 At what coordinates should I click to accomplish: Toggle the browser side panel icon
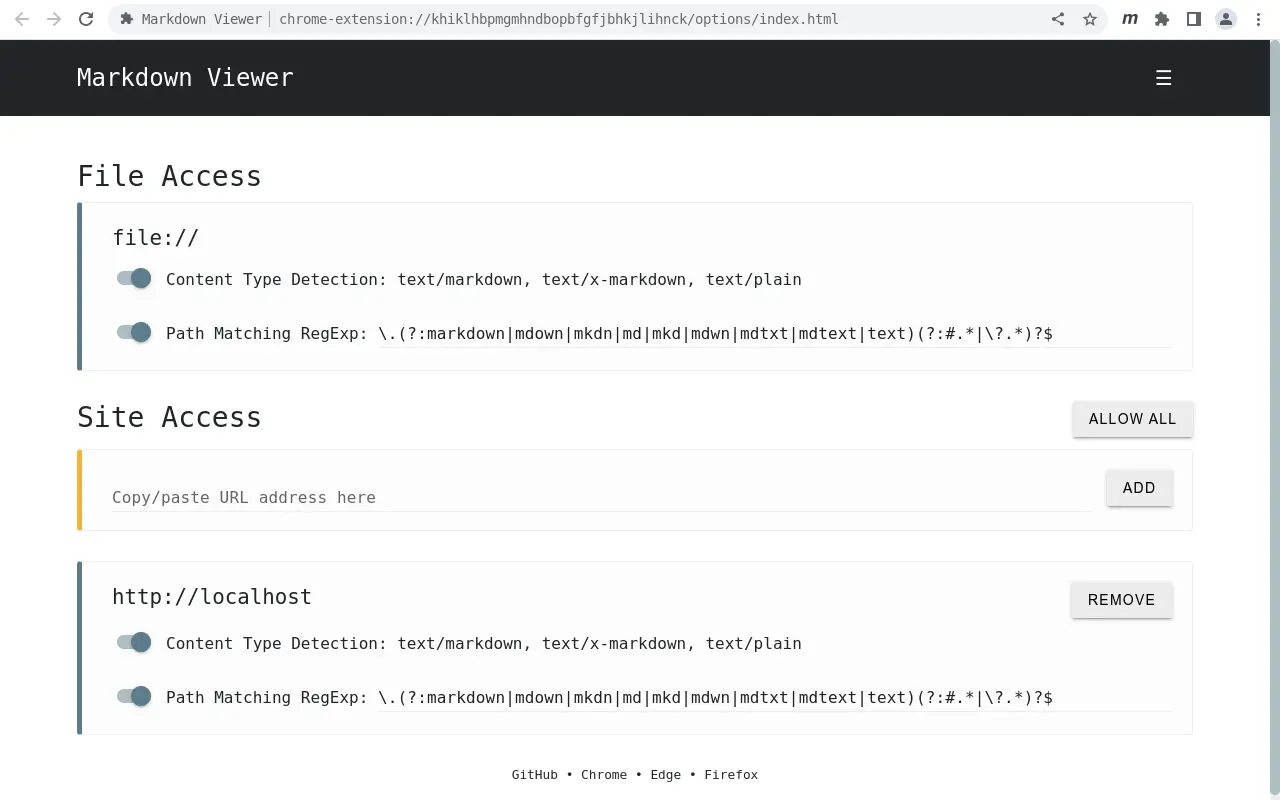[1194, 19]
